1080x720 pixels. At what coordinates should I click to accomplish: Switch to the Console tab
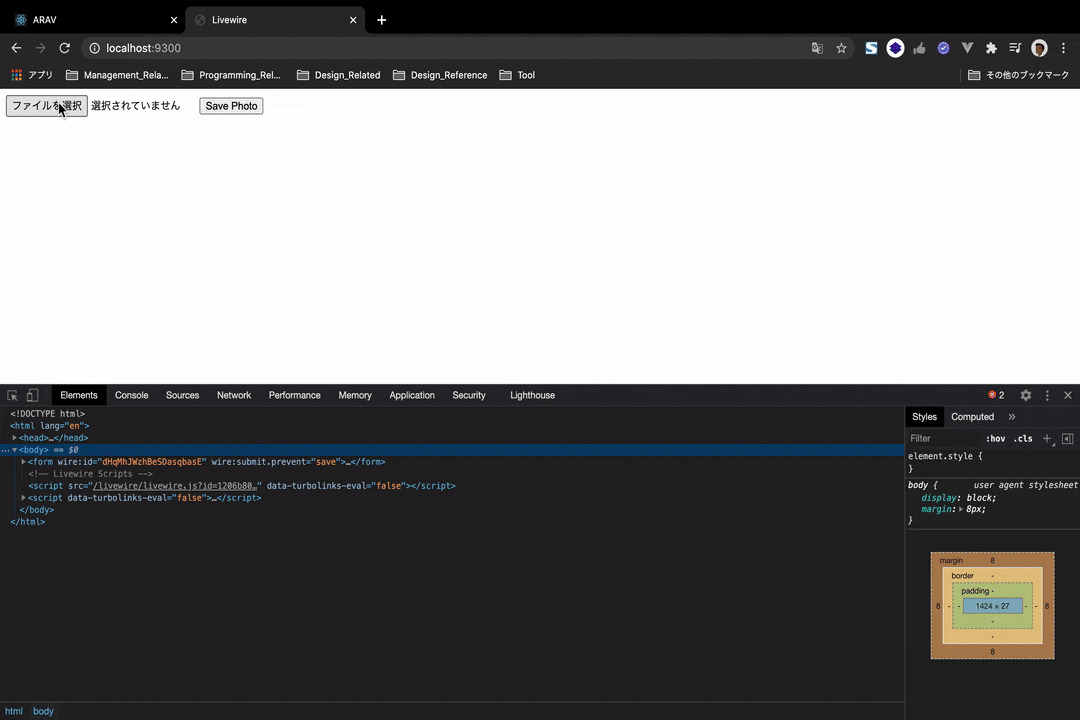coord(131,395)
